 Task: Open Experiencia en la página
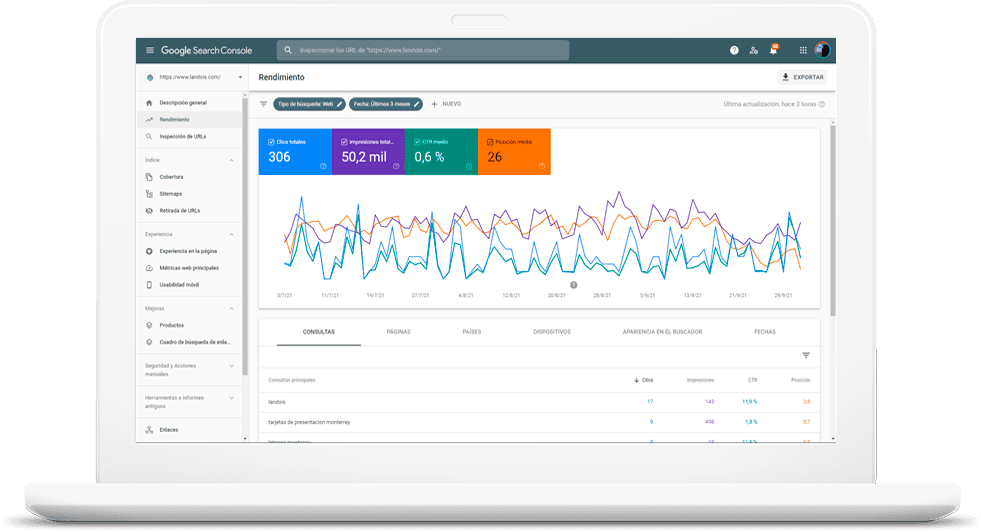coord(189,251)
